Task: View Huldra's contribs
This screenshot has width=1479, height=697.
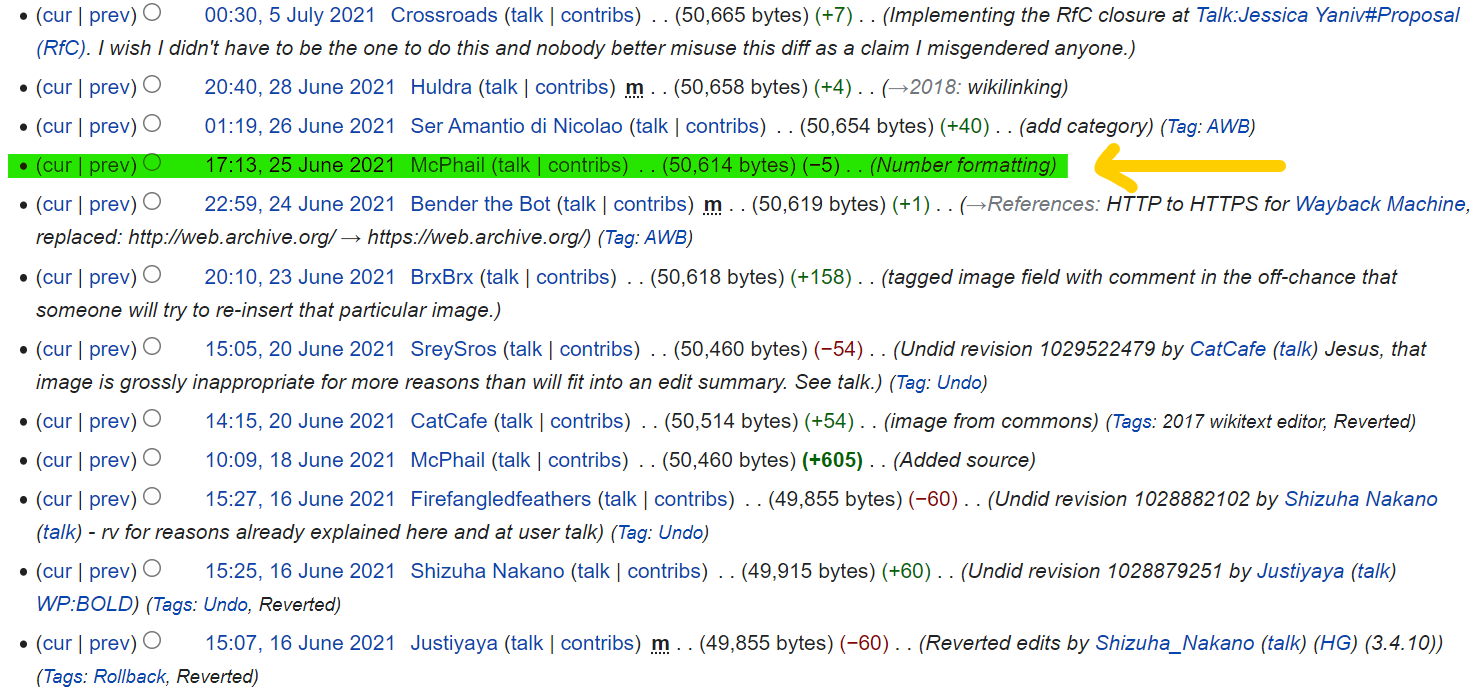Action: pyautogui.click(x=573, y=88)
